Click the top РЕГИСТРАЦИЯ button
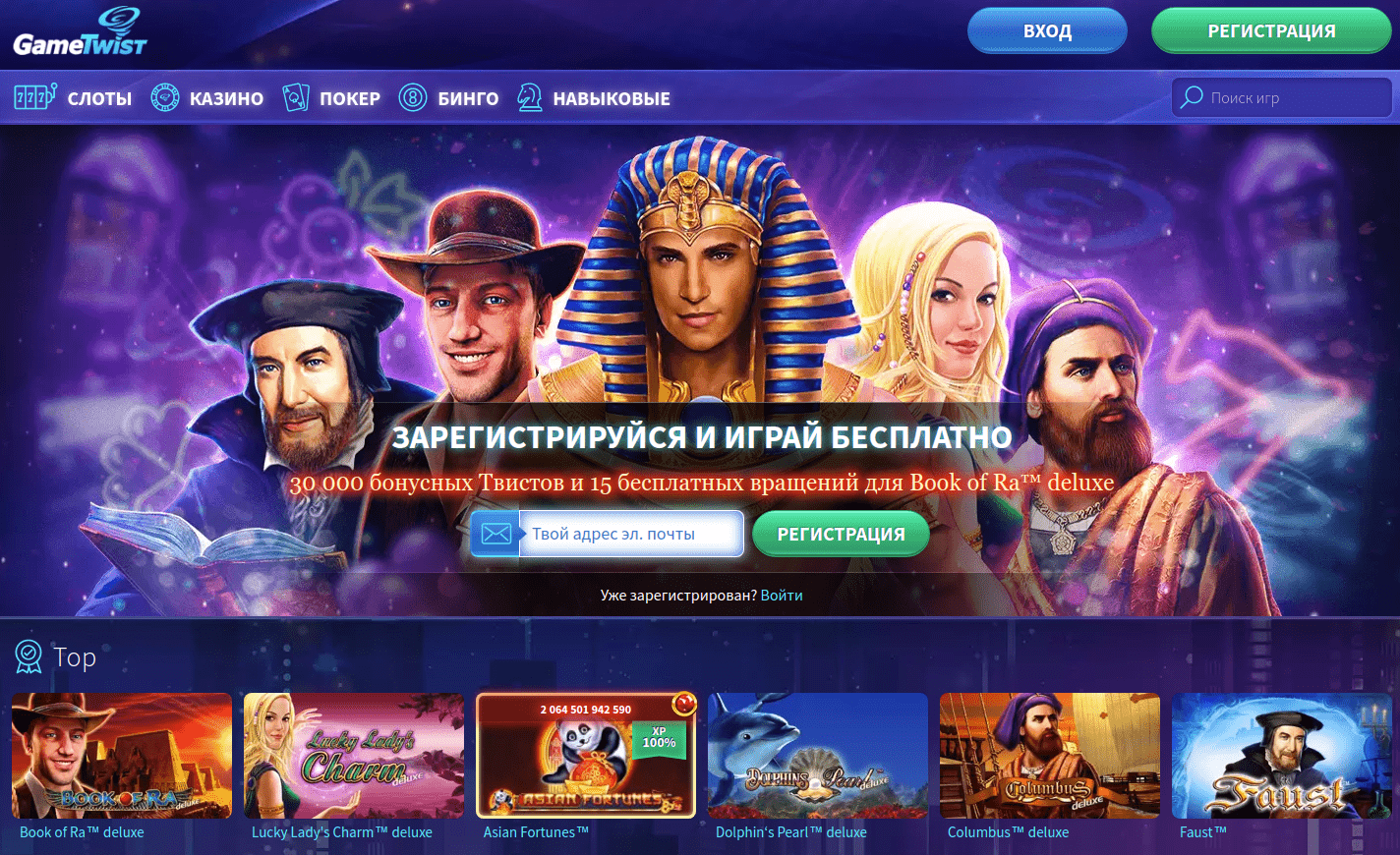Viewport: 1400px width, 855px height. click(1271, 30)
